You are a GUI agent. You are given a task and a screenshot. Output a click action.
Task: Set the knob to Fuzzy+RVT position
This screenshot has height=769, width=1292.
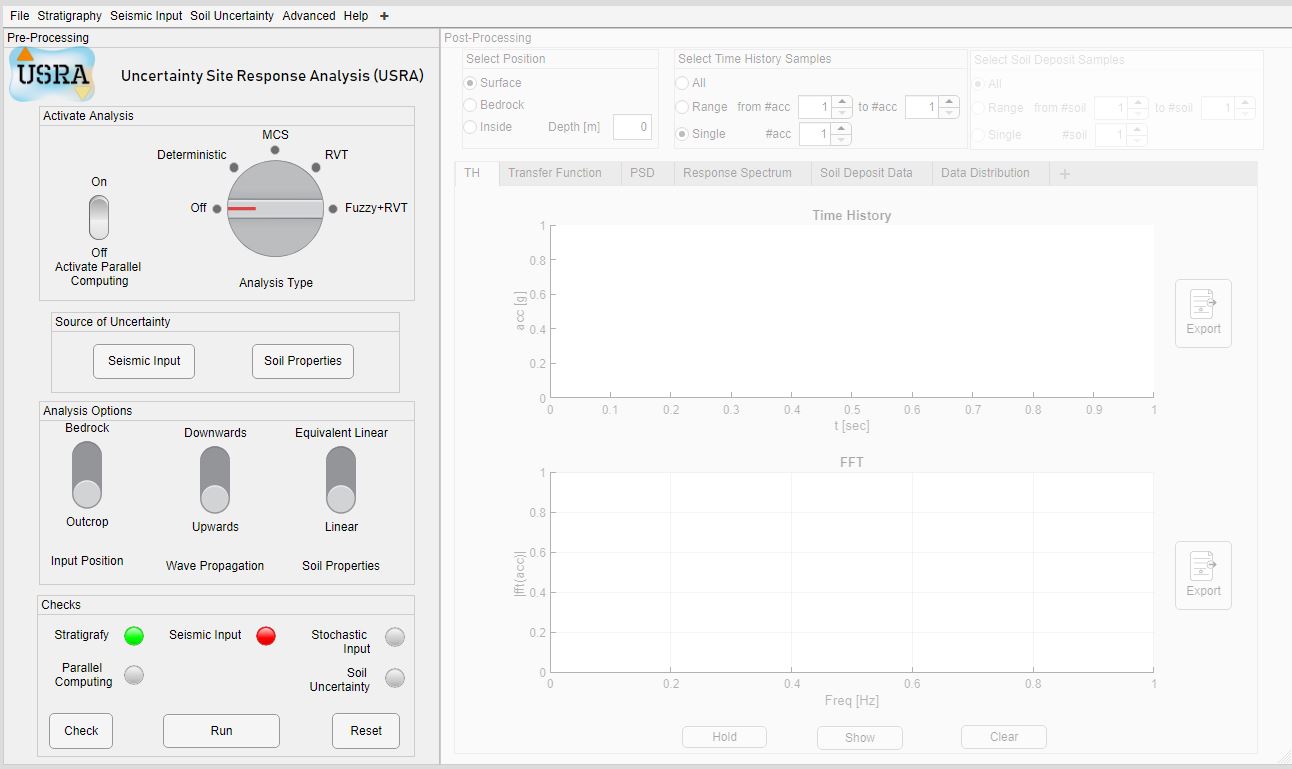click(334, 209)
